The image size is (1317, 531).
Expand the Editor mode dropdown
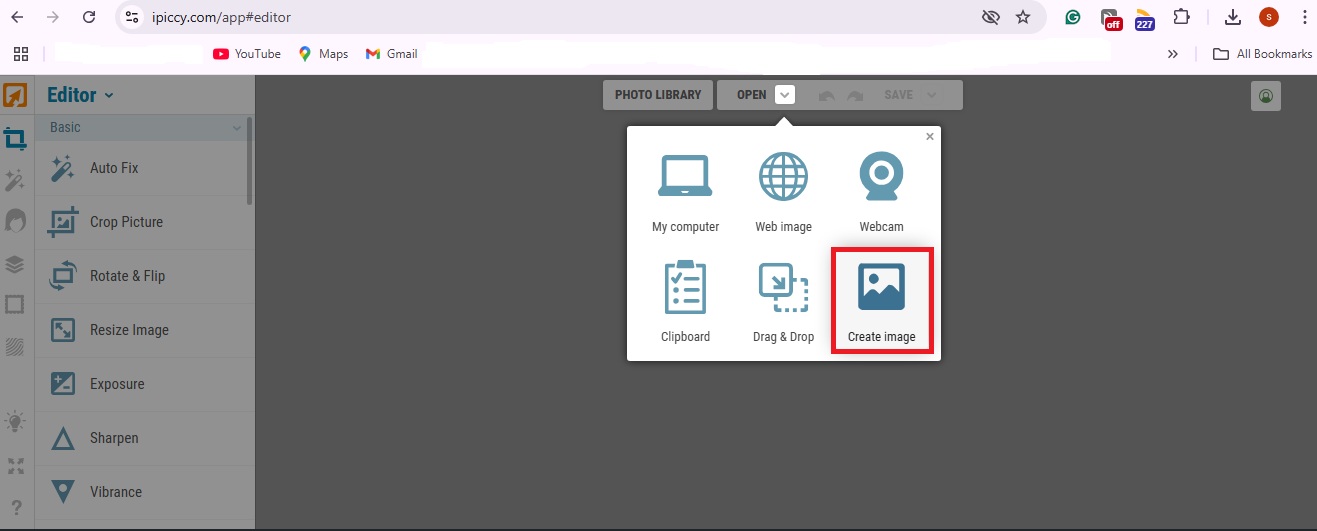[x=109, y=96]
